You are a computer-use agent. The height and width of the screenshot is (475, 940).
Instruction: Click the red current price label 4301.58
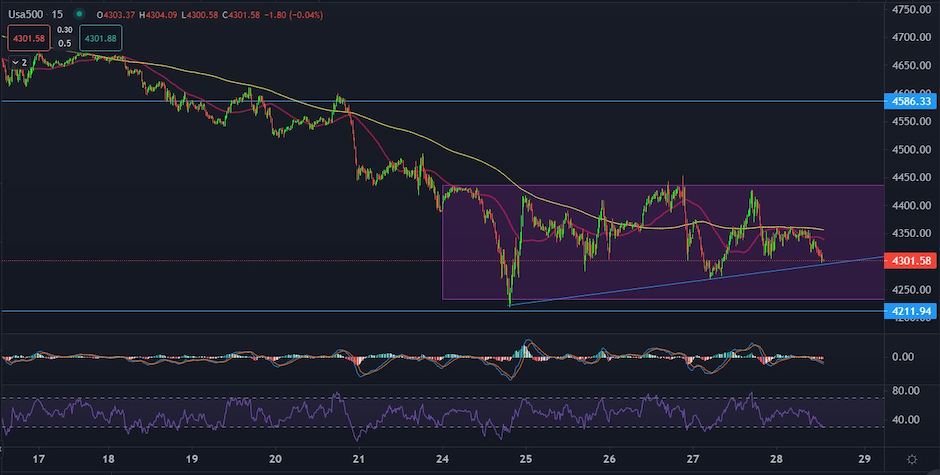pyautogui.click(x=911, y=261)
